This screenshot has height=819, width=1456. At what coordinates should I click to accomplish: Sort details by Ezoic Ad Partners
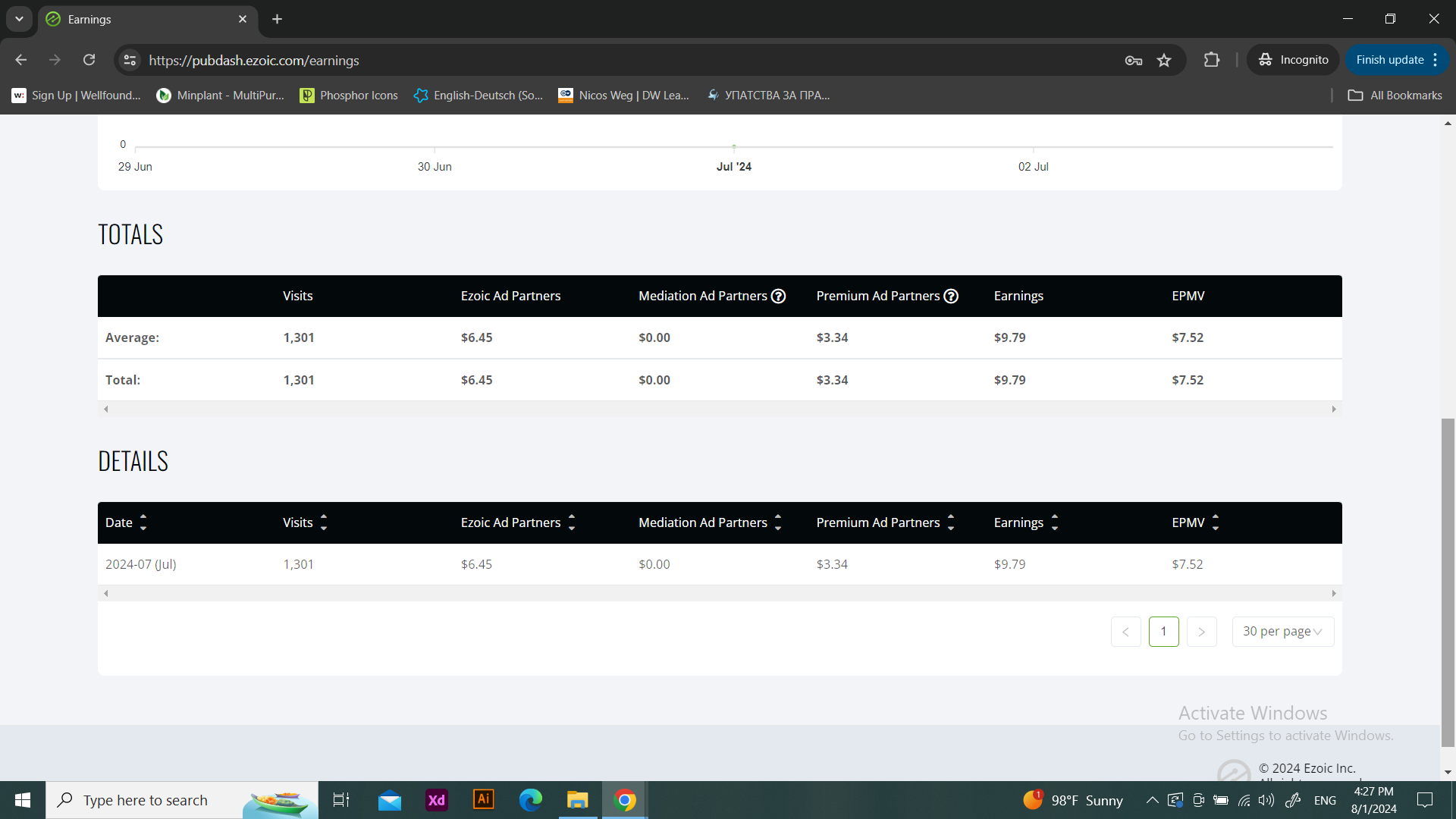(572, 522)
